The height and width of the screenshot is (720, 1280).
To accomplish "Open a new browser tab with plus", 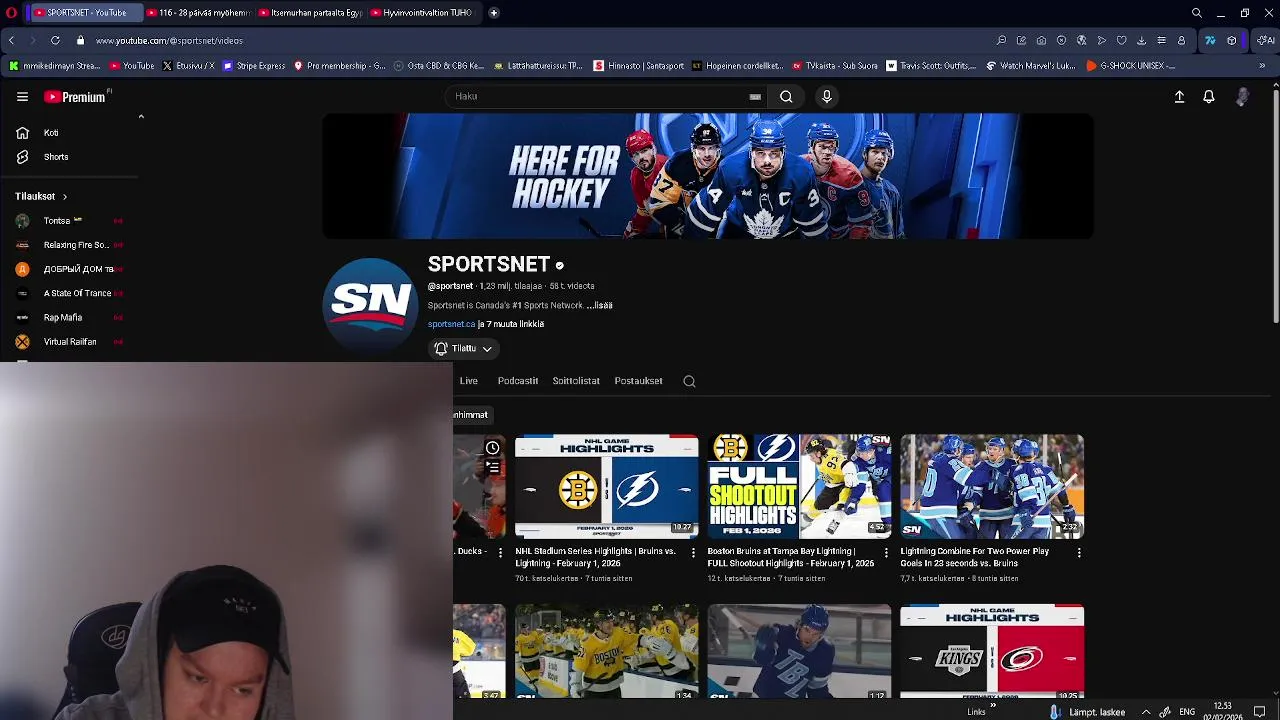I will 494,13.
